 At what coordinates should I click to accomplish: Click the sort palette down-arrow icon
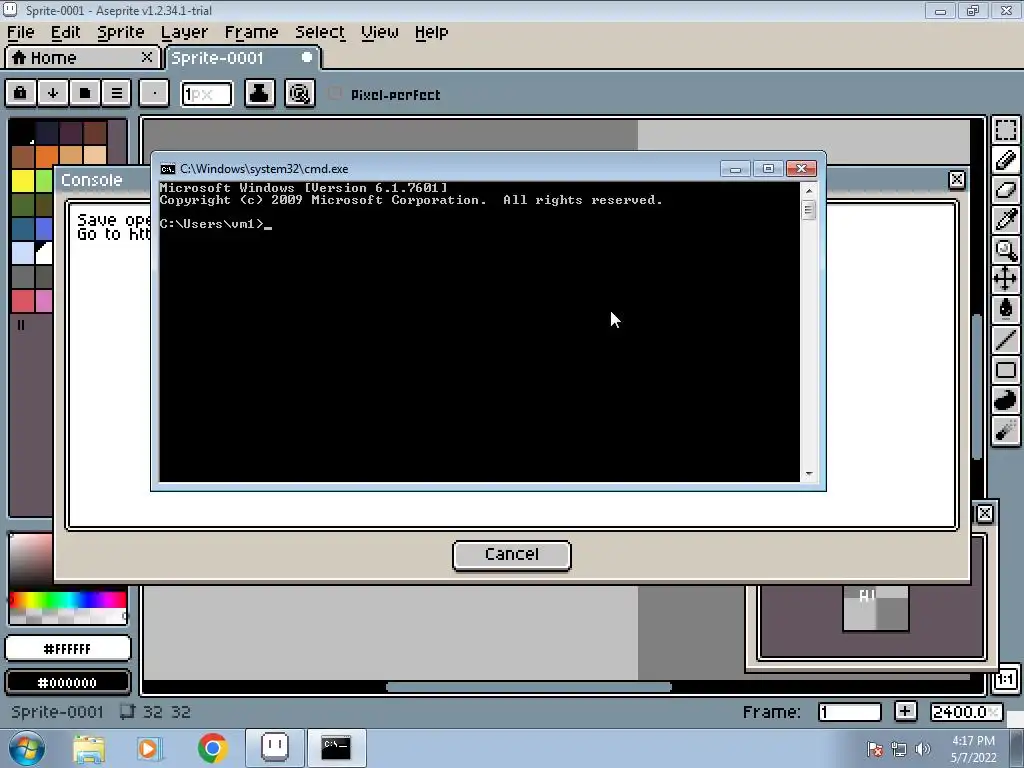[x=53, y=93]
